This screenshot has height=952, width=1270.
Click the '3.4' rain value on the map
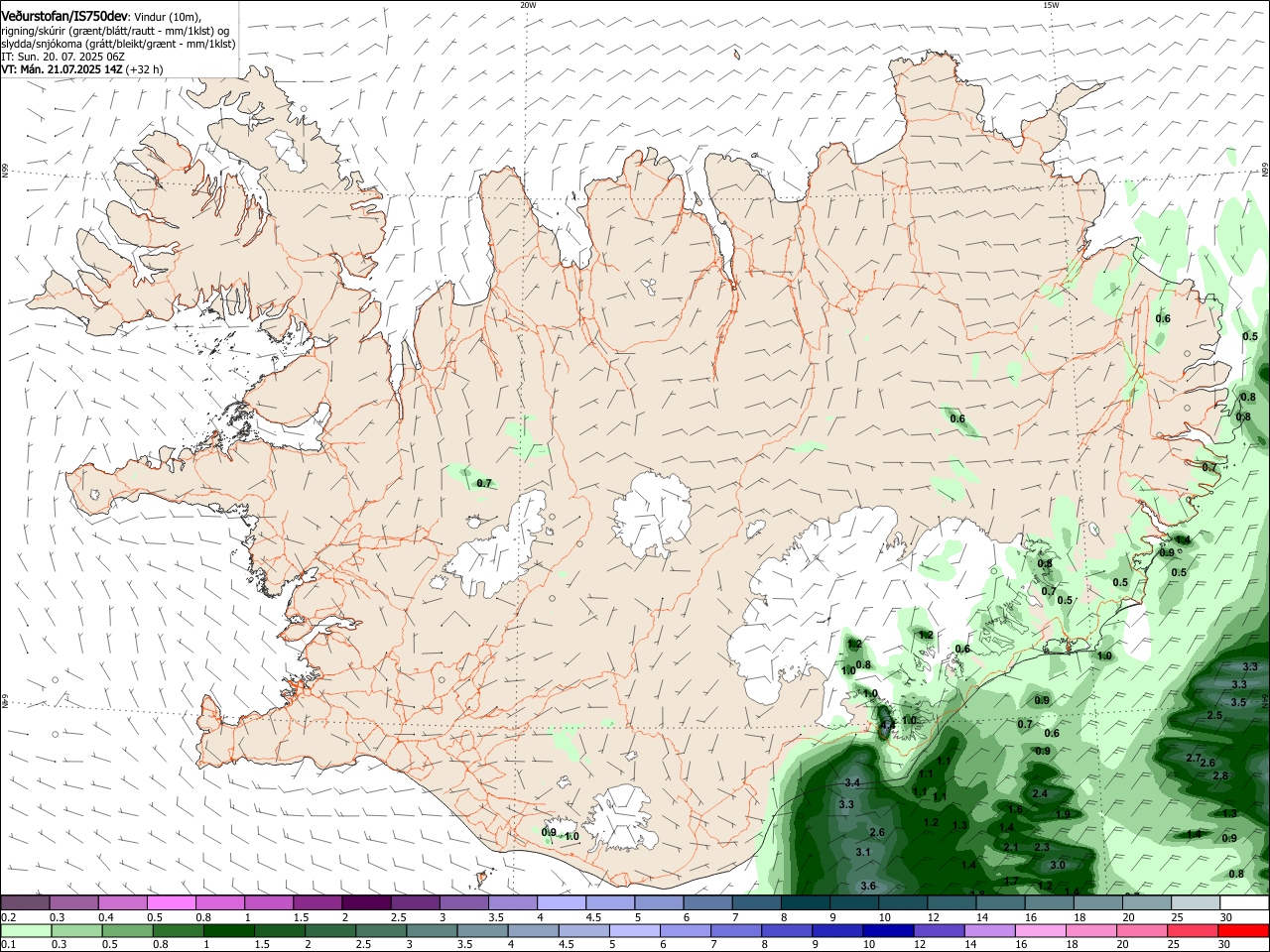pyautogui.click(x=851, y=783)
